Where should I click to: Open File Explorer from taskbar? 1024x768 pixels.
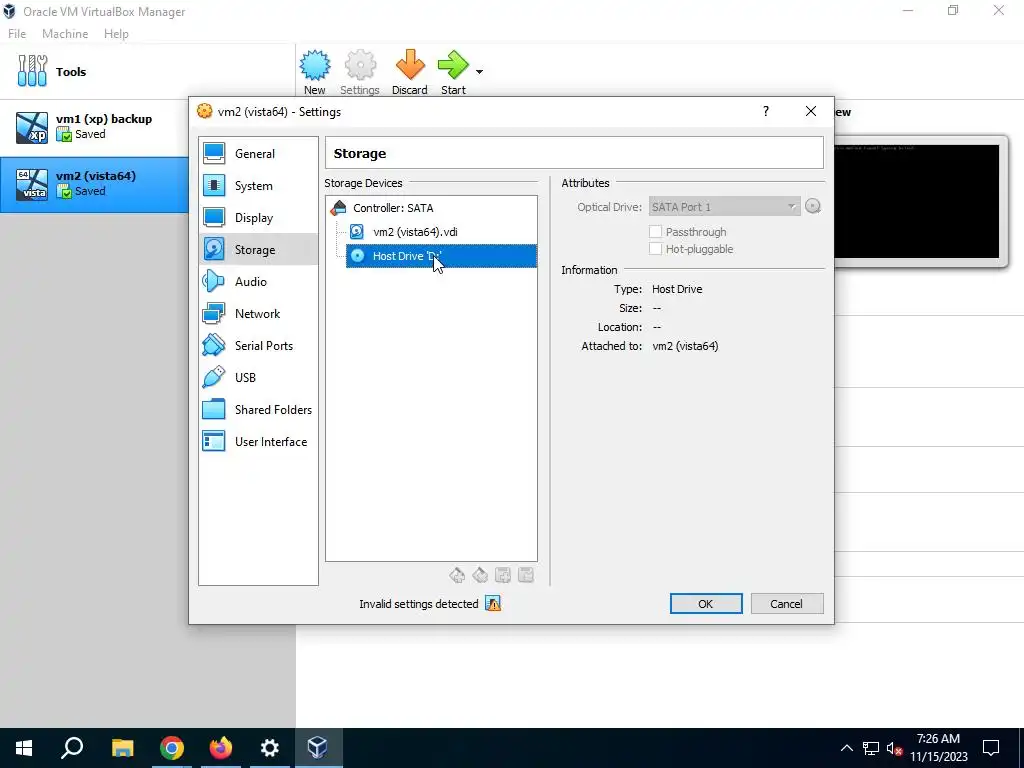pos(123,748)
